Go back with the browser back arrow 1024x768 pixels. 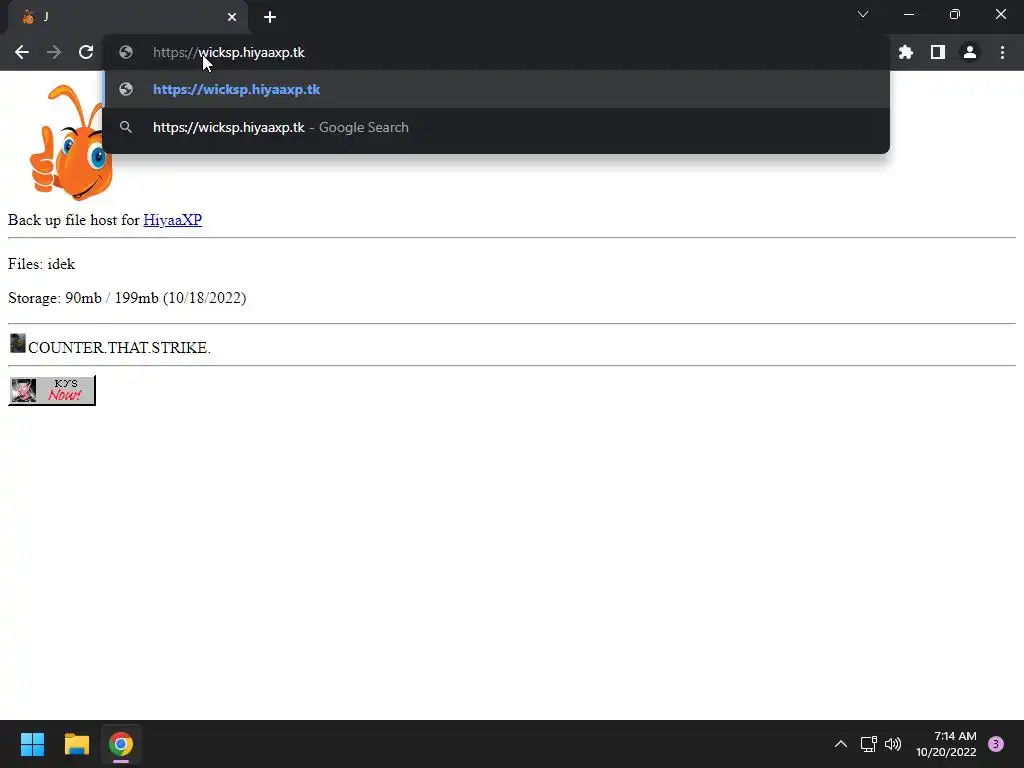pyautogui.click(x=22, y=52)
